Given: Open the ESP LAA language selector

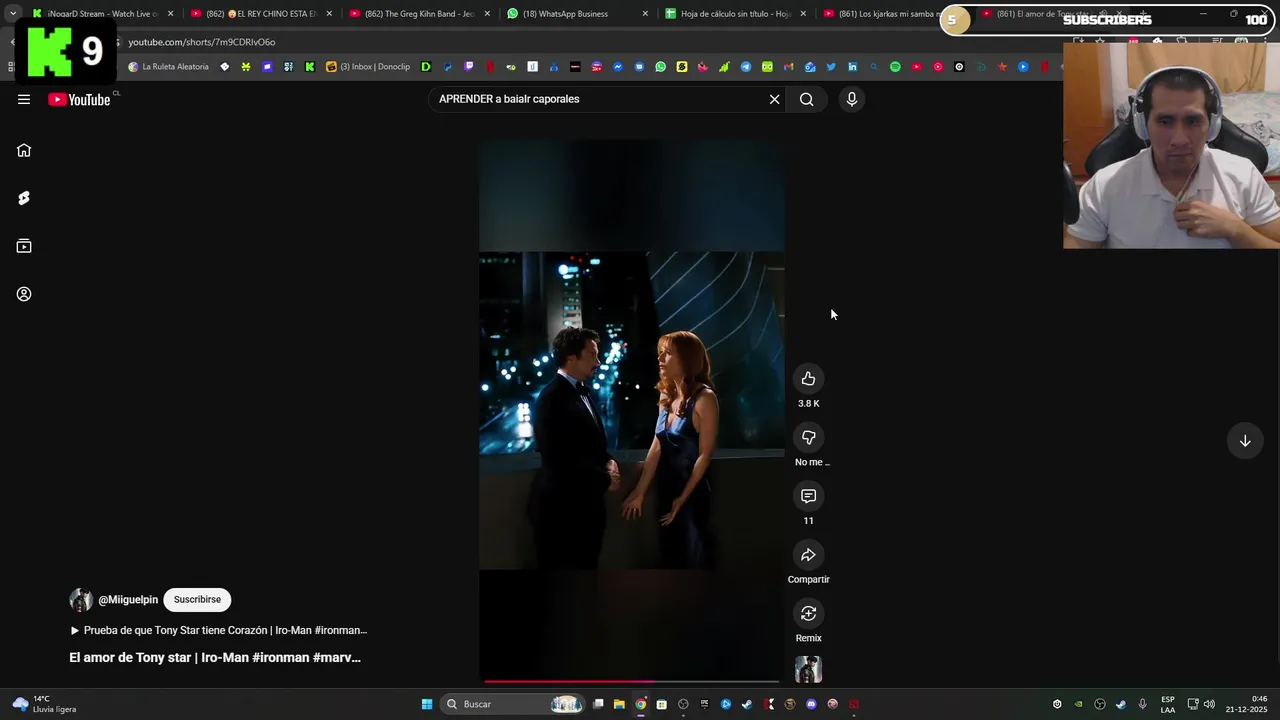Looking at the screenshot, I should (x=1168, y=704).
